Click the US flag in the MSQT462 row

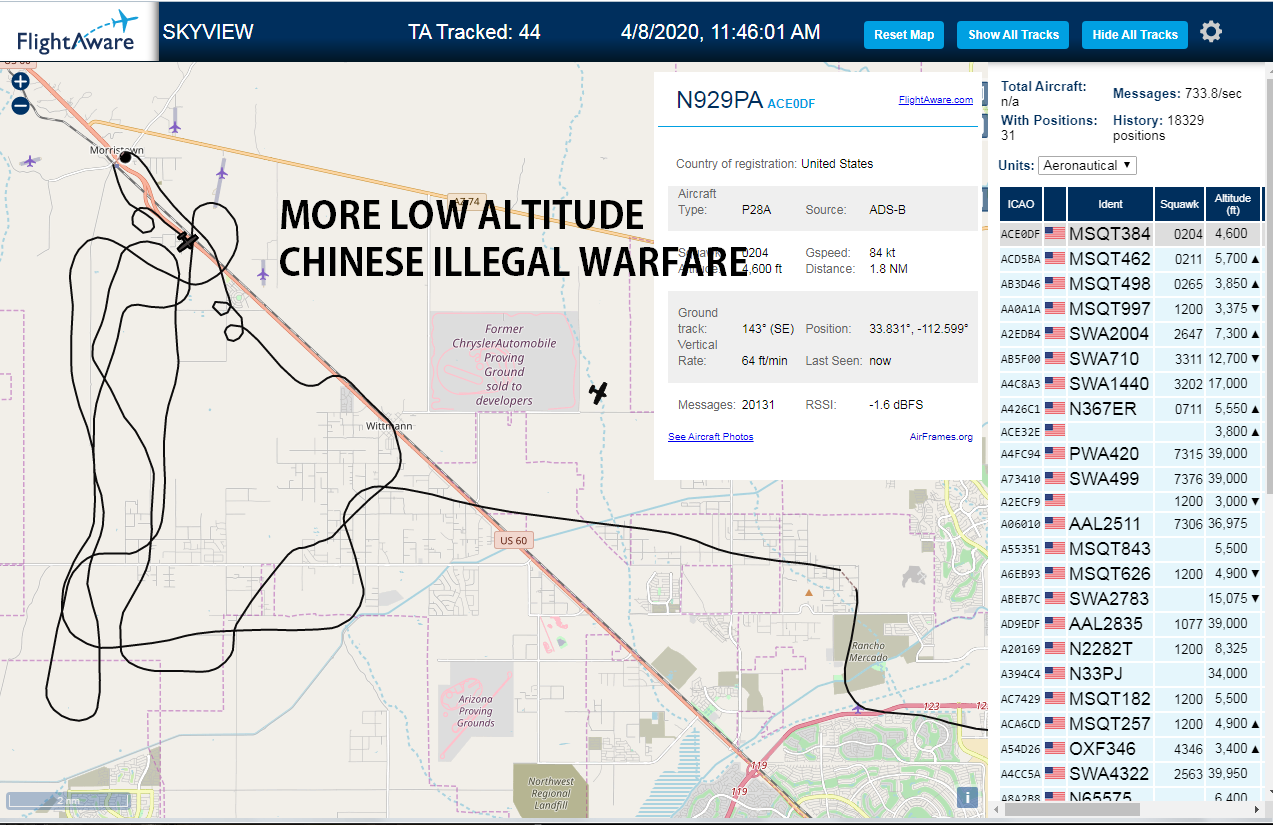coord(1054,259)
